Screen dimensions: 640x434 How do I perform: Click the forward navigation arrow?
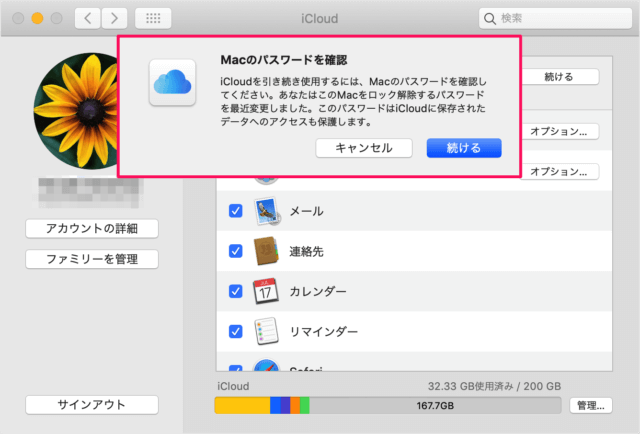[x=114, y=18]
